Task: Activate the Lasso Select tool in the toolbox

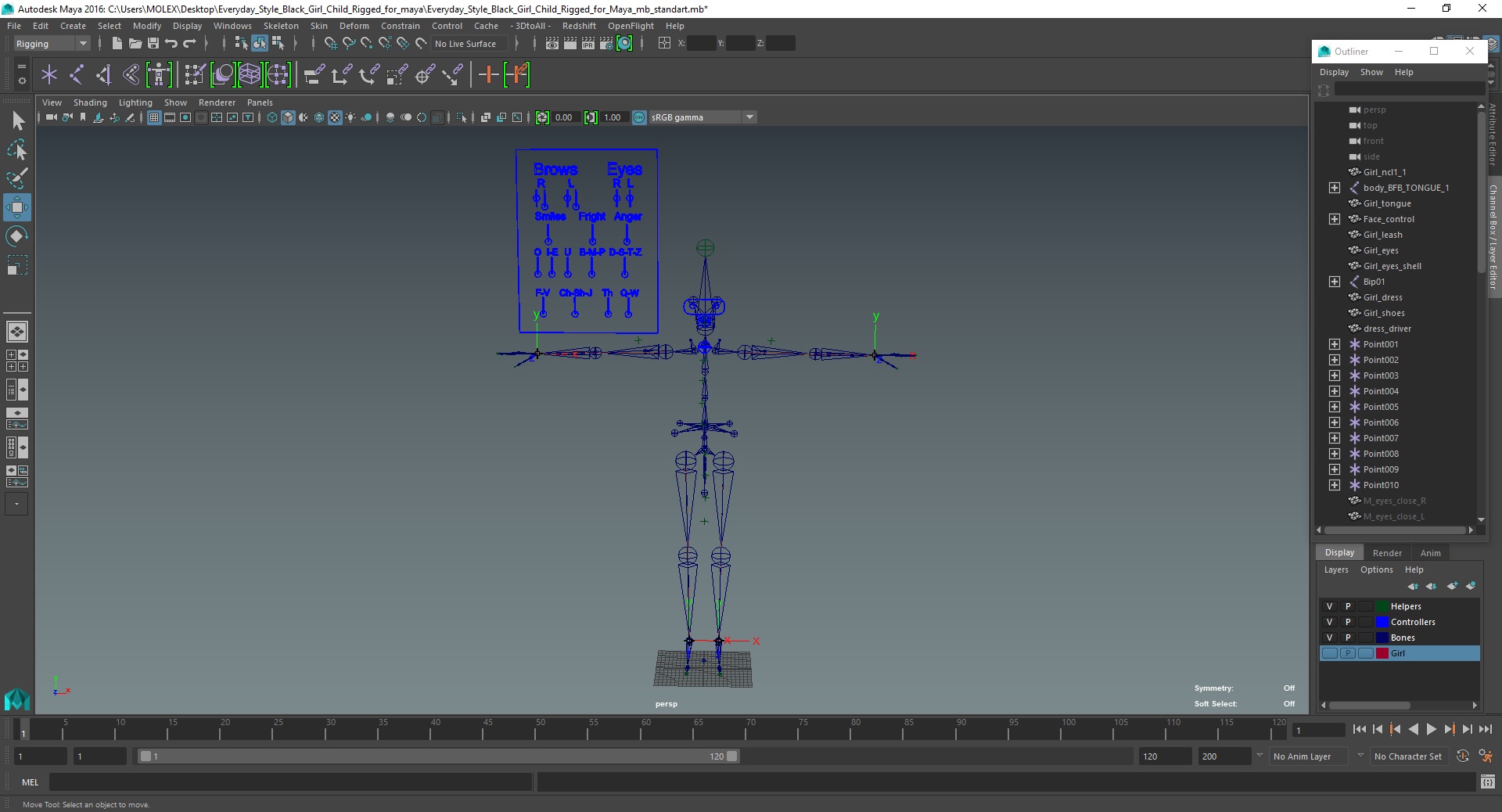Action: pos(17,149)
